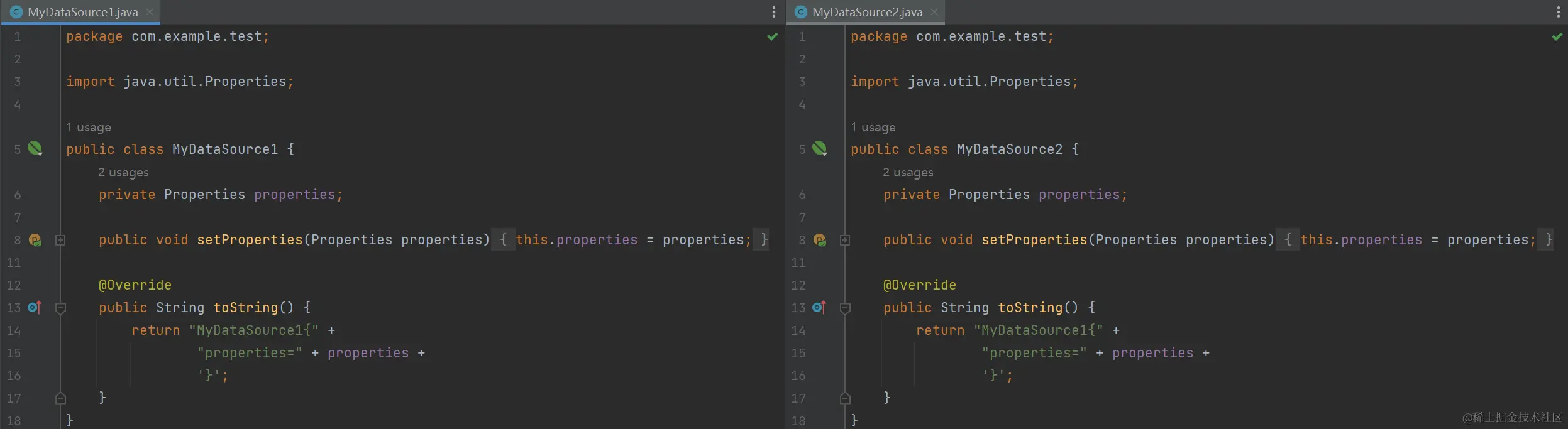Click toString end fold marker in MyDataSource2
Screen dimensions: 1568x429
tap(845, 398)
